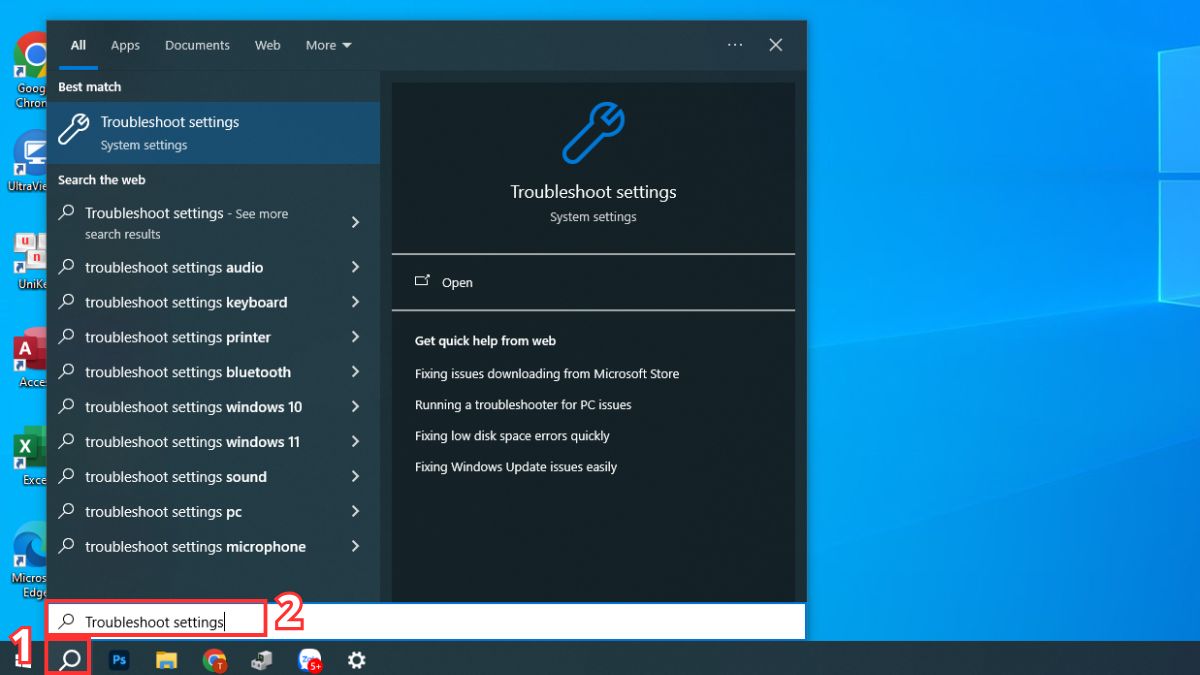1200x675 pixels.
Task: Click UniKey desktop shortcut
Action: click(32, 262)
